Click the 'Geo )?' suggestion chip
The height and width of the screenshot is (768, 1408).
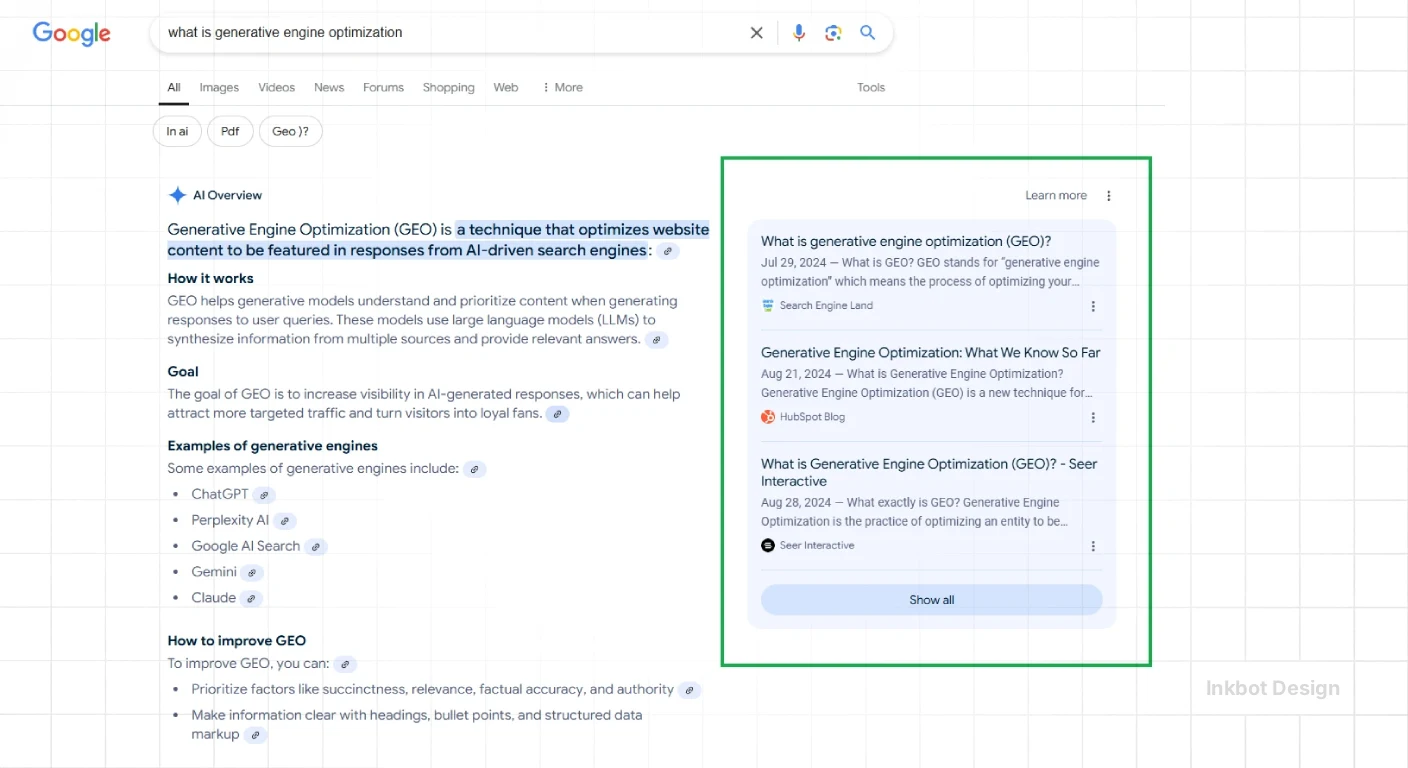pyautogui.click(x=290, y=131)
